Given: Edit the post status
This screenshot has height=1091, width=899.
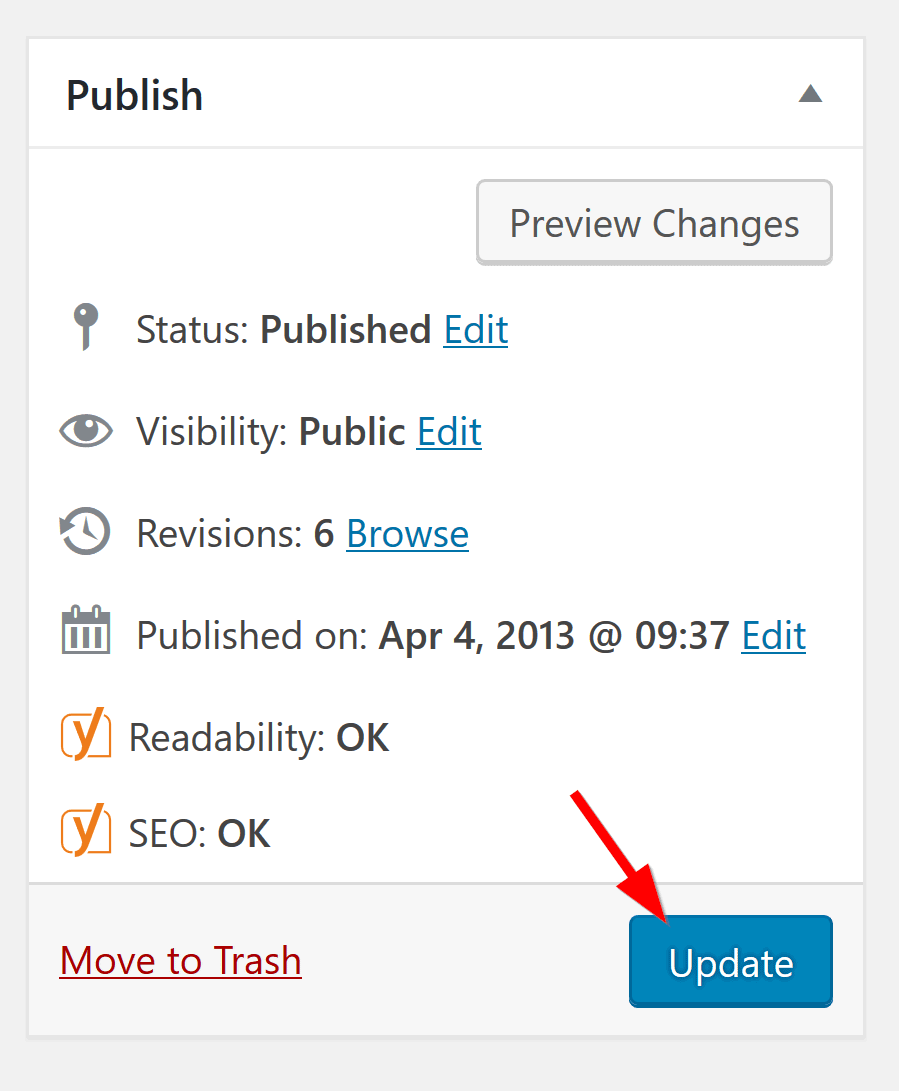Looking at the screenshot, I should click(475, 330).
